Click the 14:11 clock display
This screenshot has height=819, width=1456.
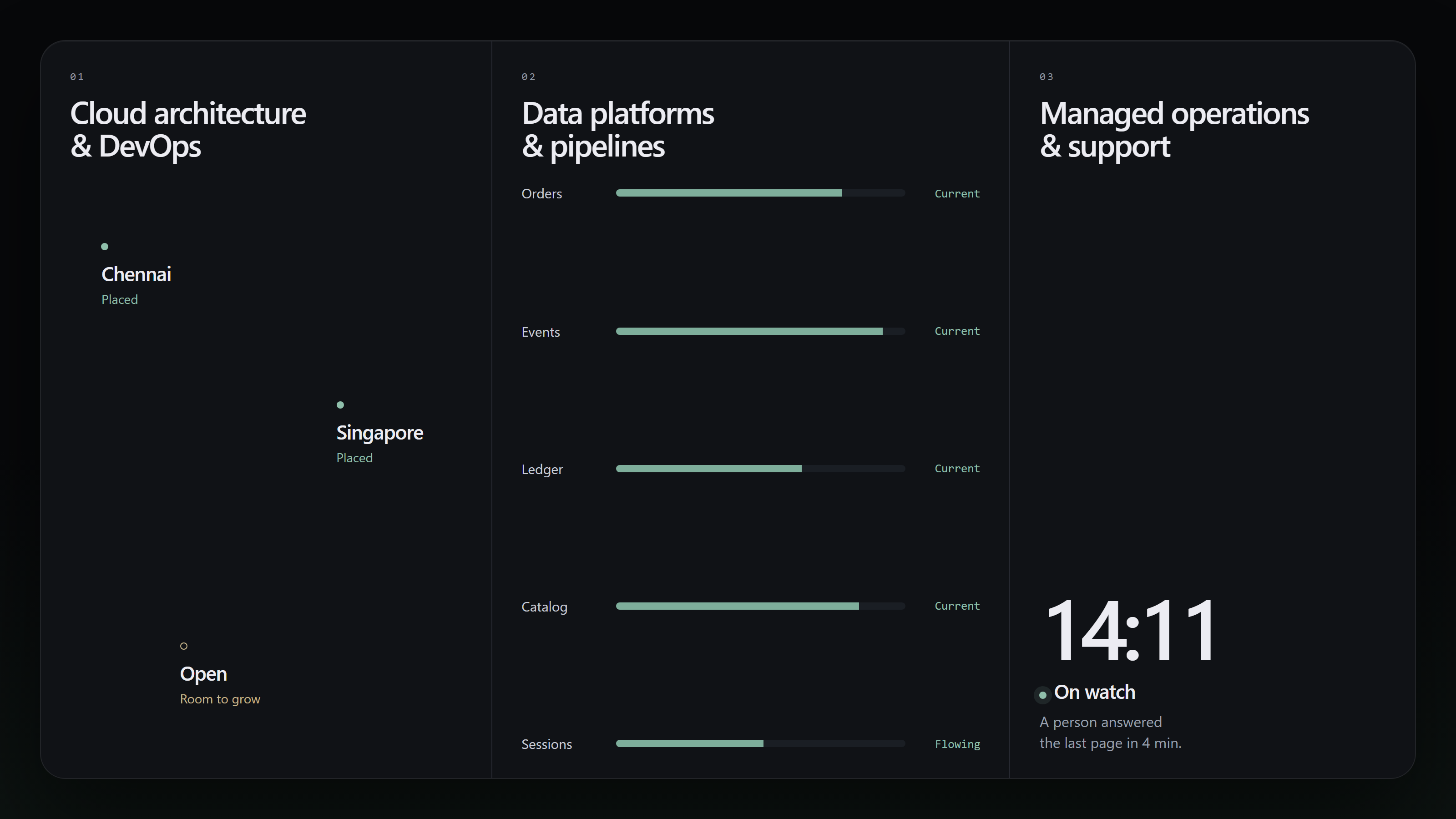(x=1130, y=630)
